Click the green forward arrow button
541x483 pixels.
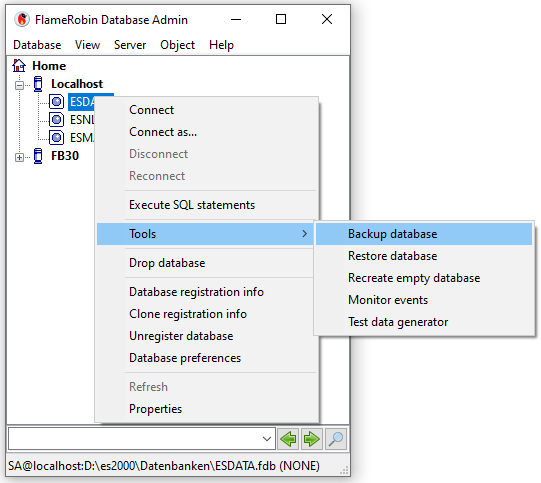coord(312,439)
